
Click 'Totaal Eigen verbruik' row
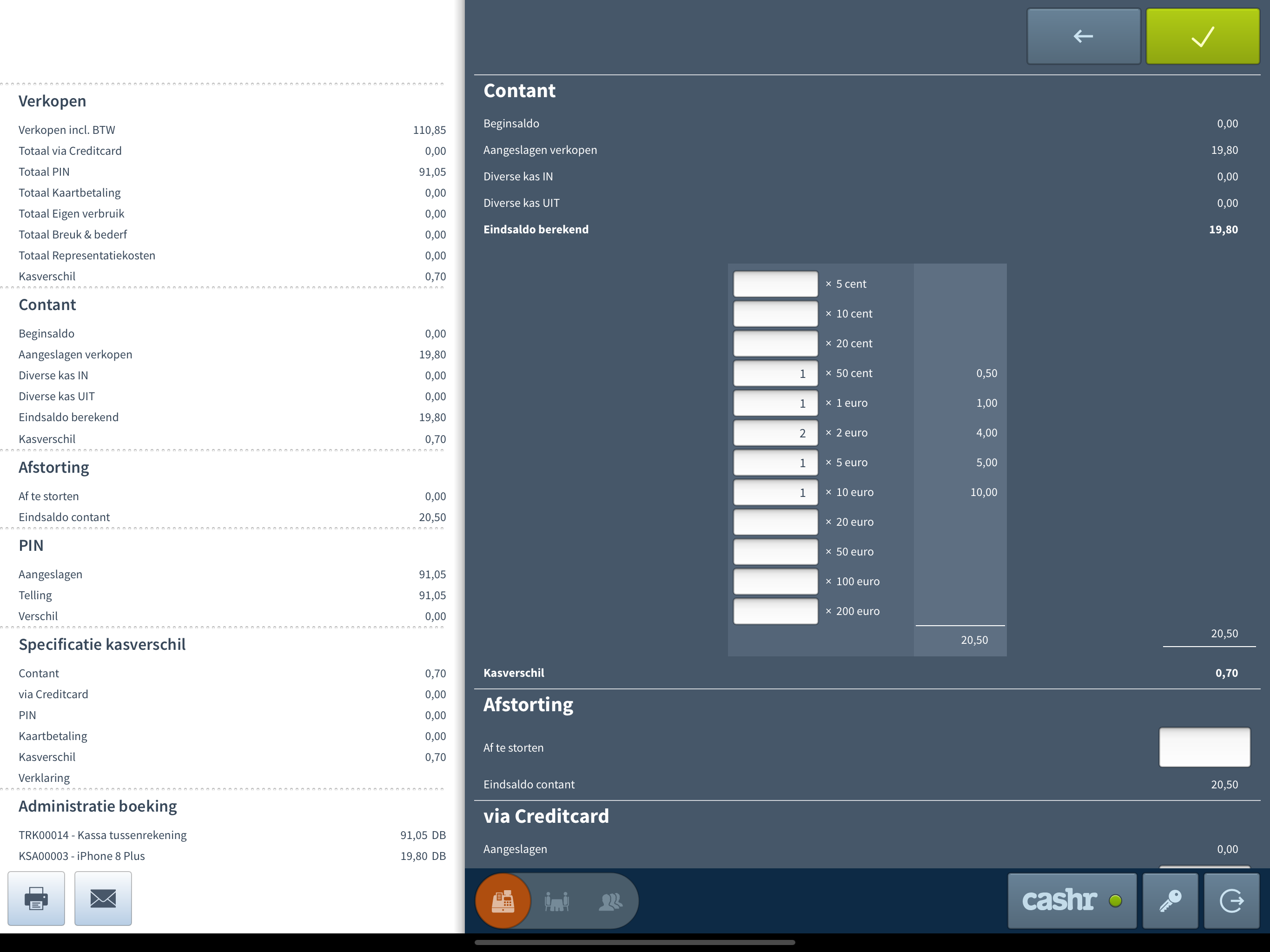tap(232, 214)
